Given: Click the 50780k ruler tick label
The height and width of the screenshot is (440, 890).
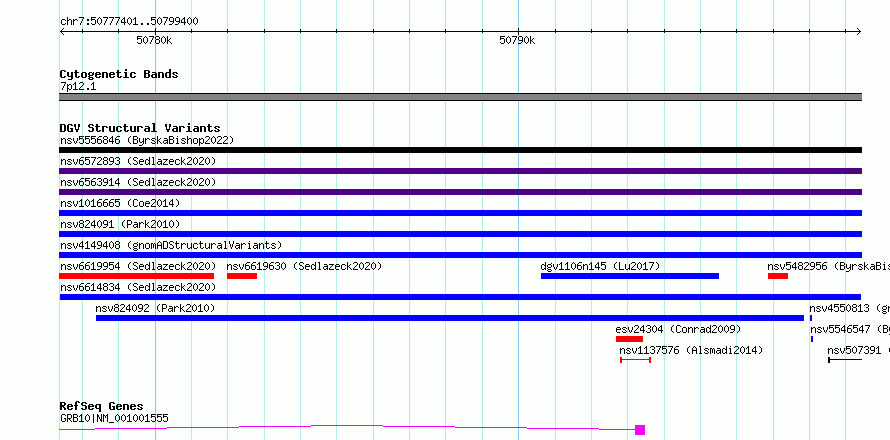Looking at the screenshot, I should [154, 40].
